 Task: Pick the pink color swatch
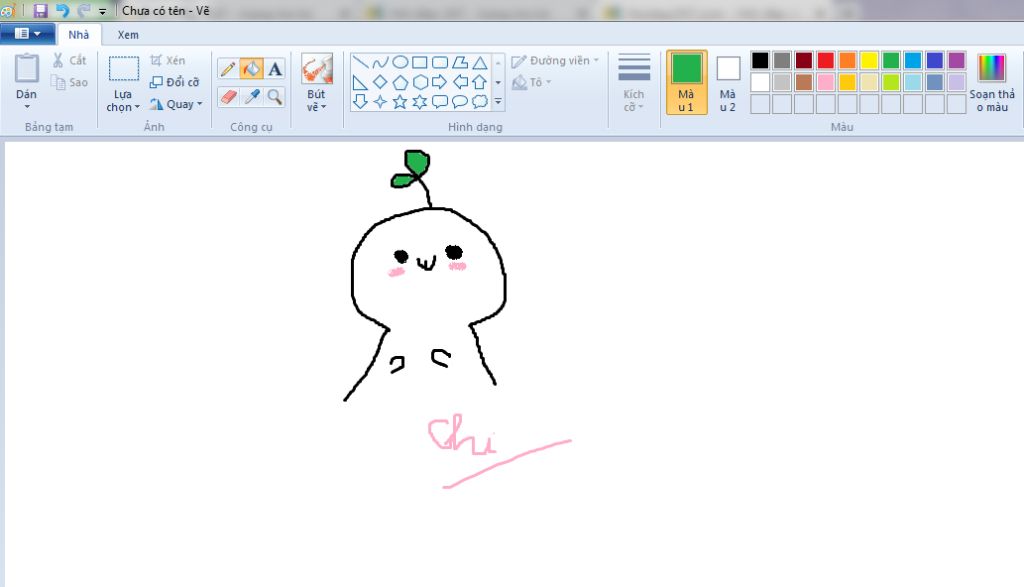click(x=825, y=82)
